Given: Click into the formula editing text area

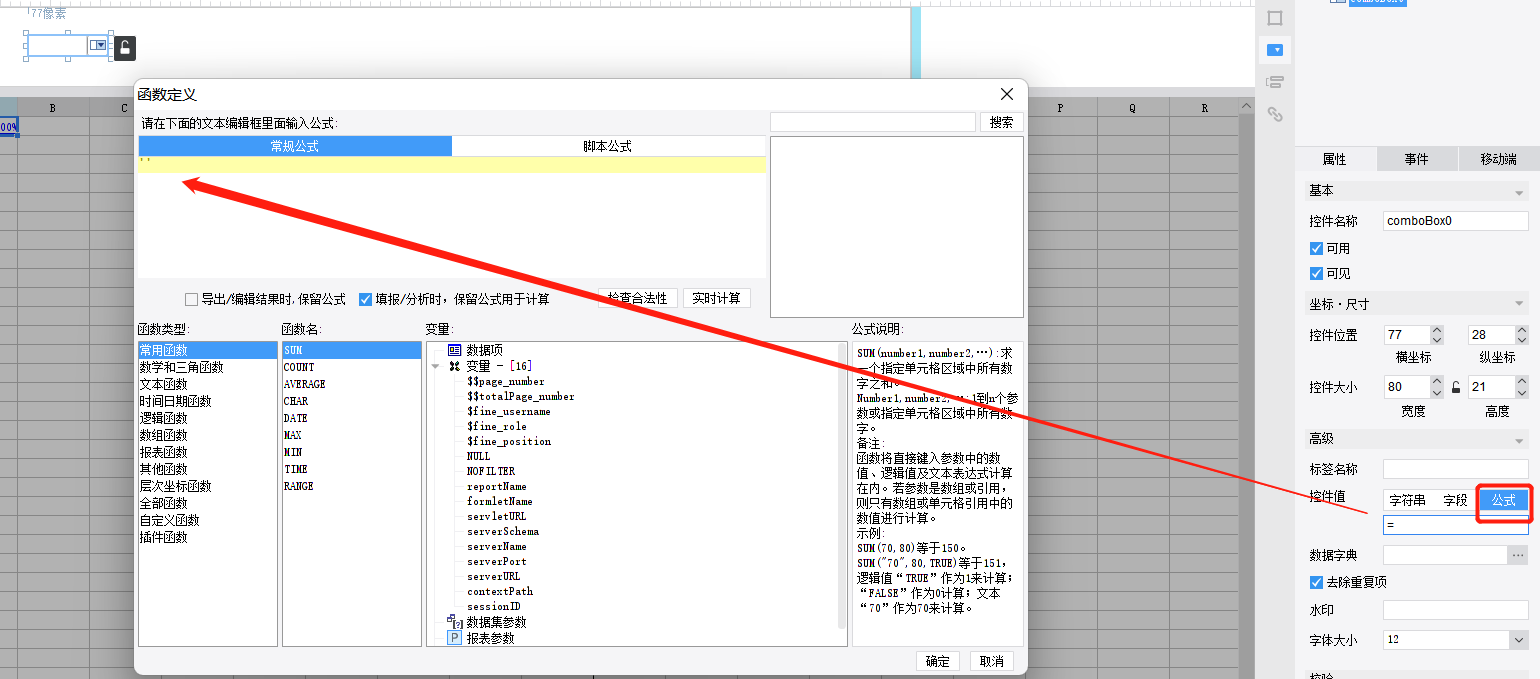Looking at the screenshot, I should (x=452, y=217).
